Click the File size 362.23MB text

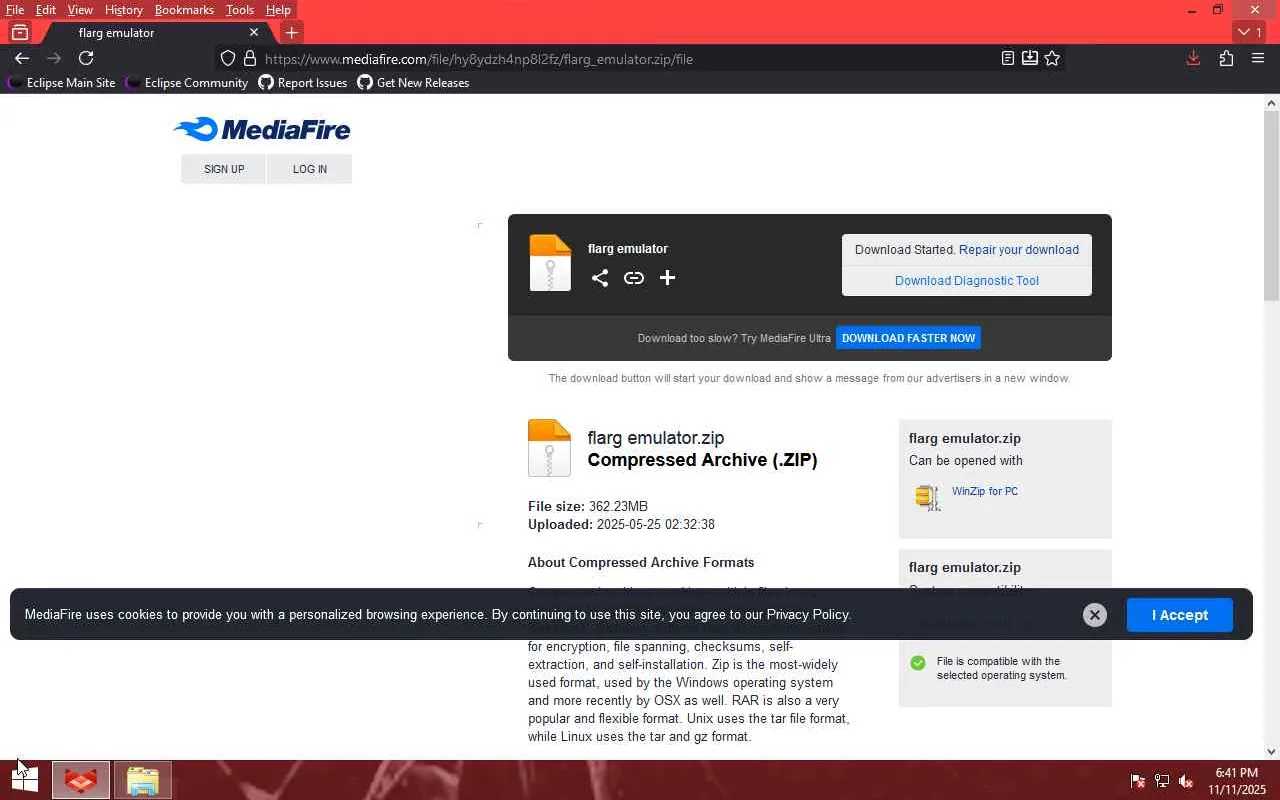click(x=588, y=506)
